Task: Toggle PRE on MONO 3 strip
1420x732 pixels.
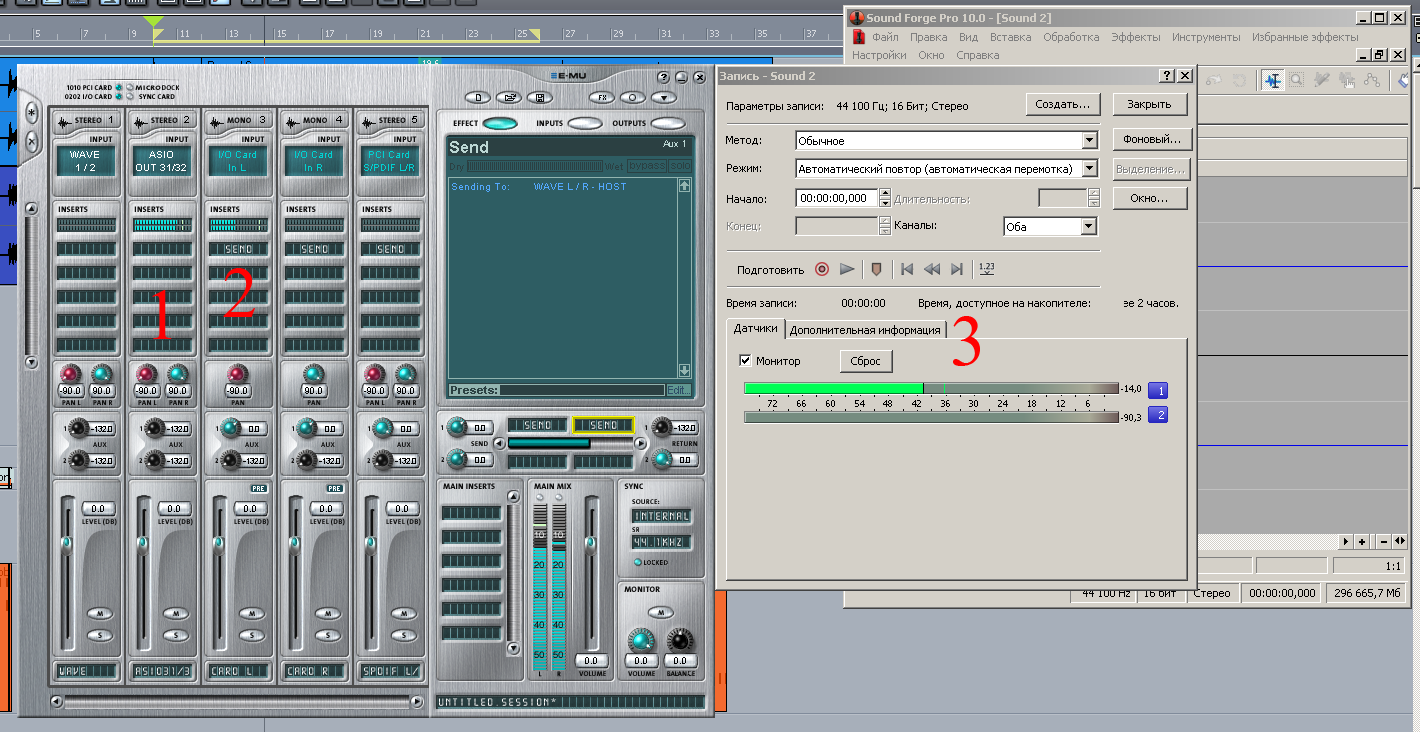Action: click(x=258, y=488)
